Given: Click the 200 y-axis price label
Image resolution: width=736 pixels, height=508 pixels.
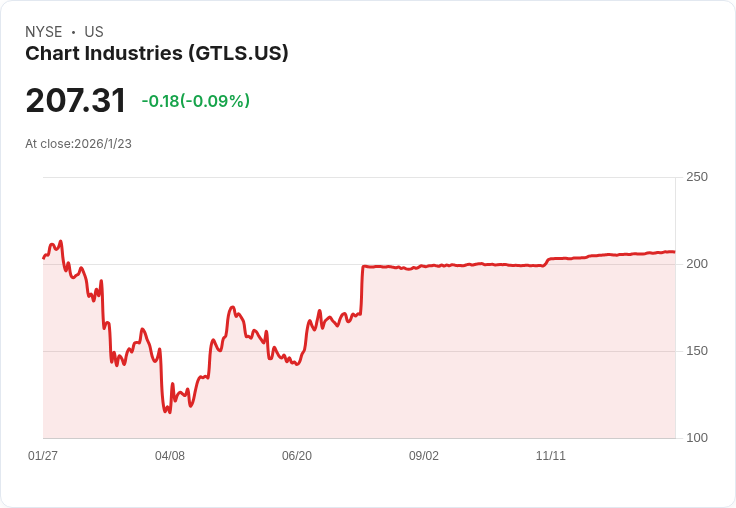Looking at the screenshot, I should [x=696, y=264].
